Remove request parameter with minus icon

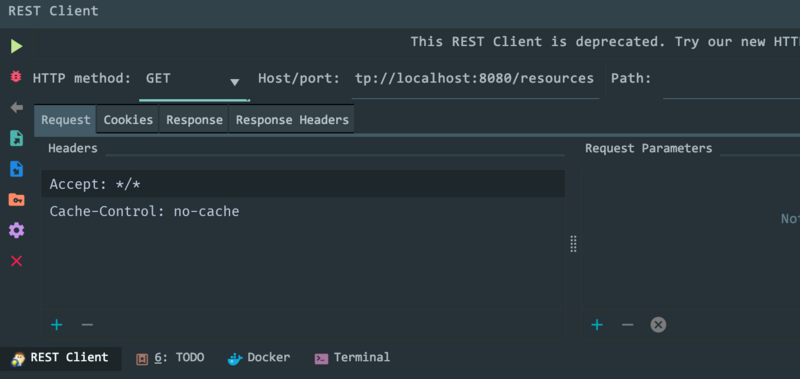coord(628,325)
